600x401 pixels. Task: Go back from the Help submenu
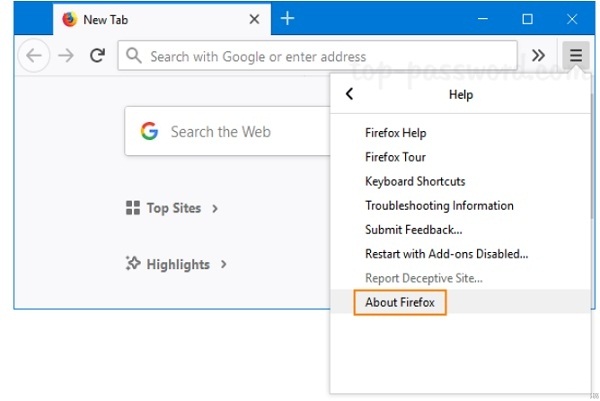tap(349, 95)
